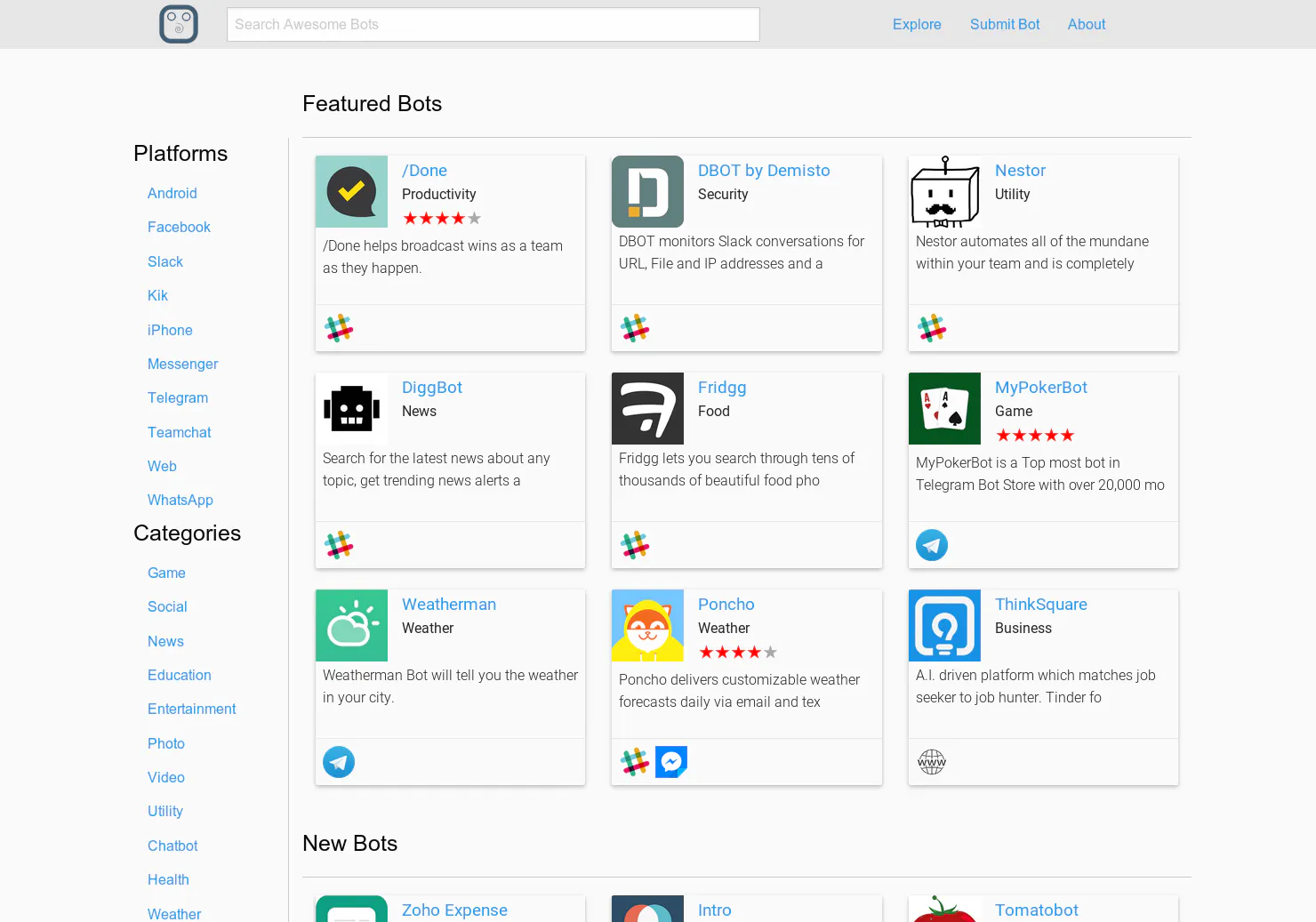Open the ThinkSquare lightbulb icon
The image size is (1316, 922).
coord(944,625)
